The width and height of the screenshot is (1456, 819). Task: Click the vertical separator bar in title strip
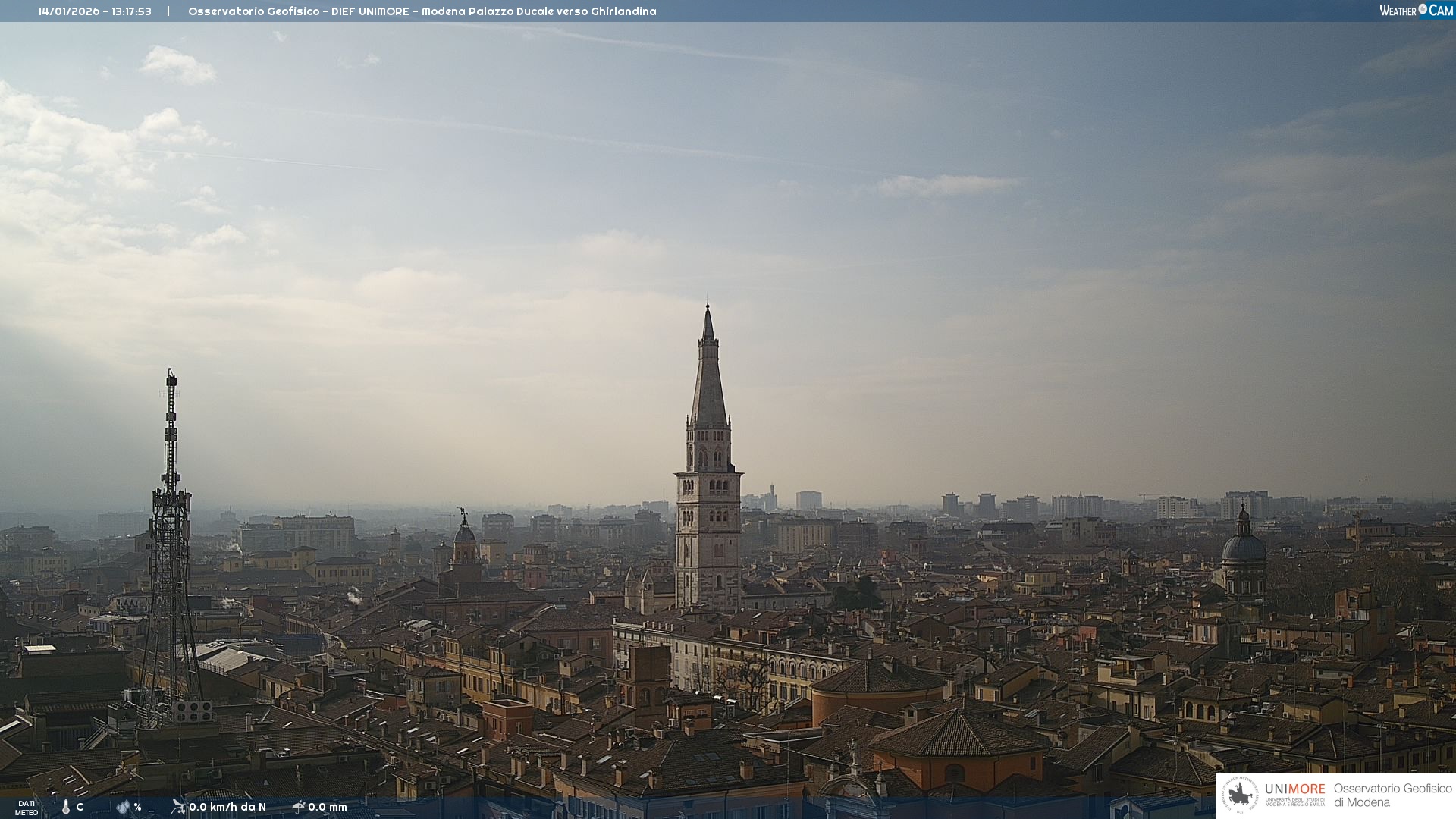pyautogui.click(x=168, y=11)
